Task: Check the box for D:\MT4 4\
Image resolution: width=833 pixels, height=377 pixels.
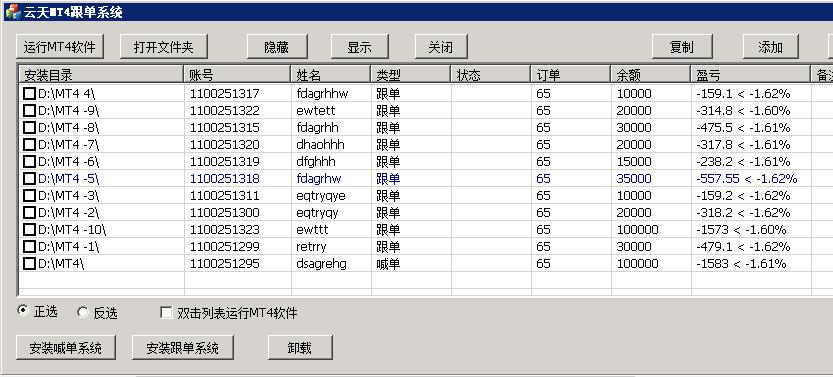Action: (30, 94)
